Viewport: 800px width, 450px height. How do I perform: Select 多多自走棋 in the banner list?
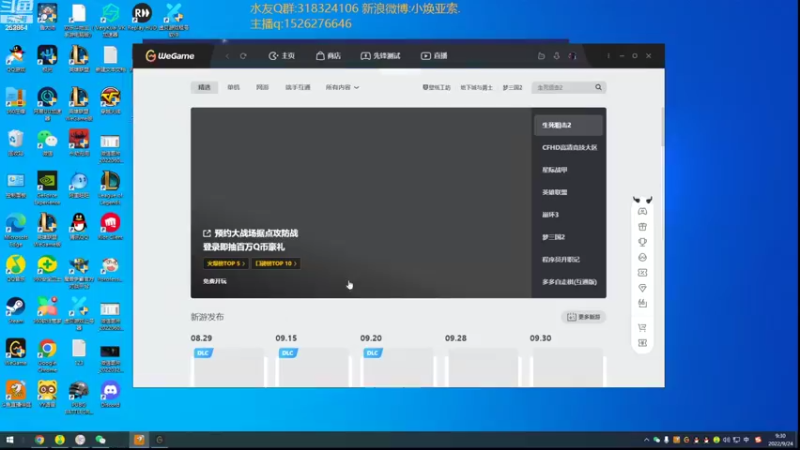tap(568, 282)
